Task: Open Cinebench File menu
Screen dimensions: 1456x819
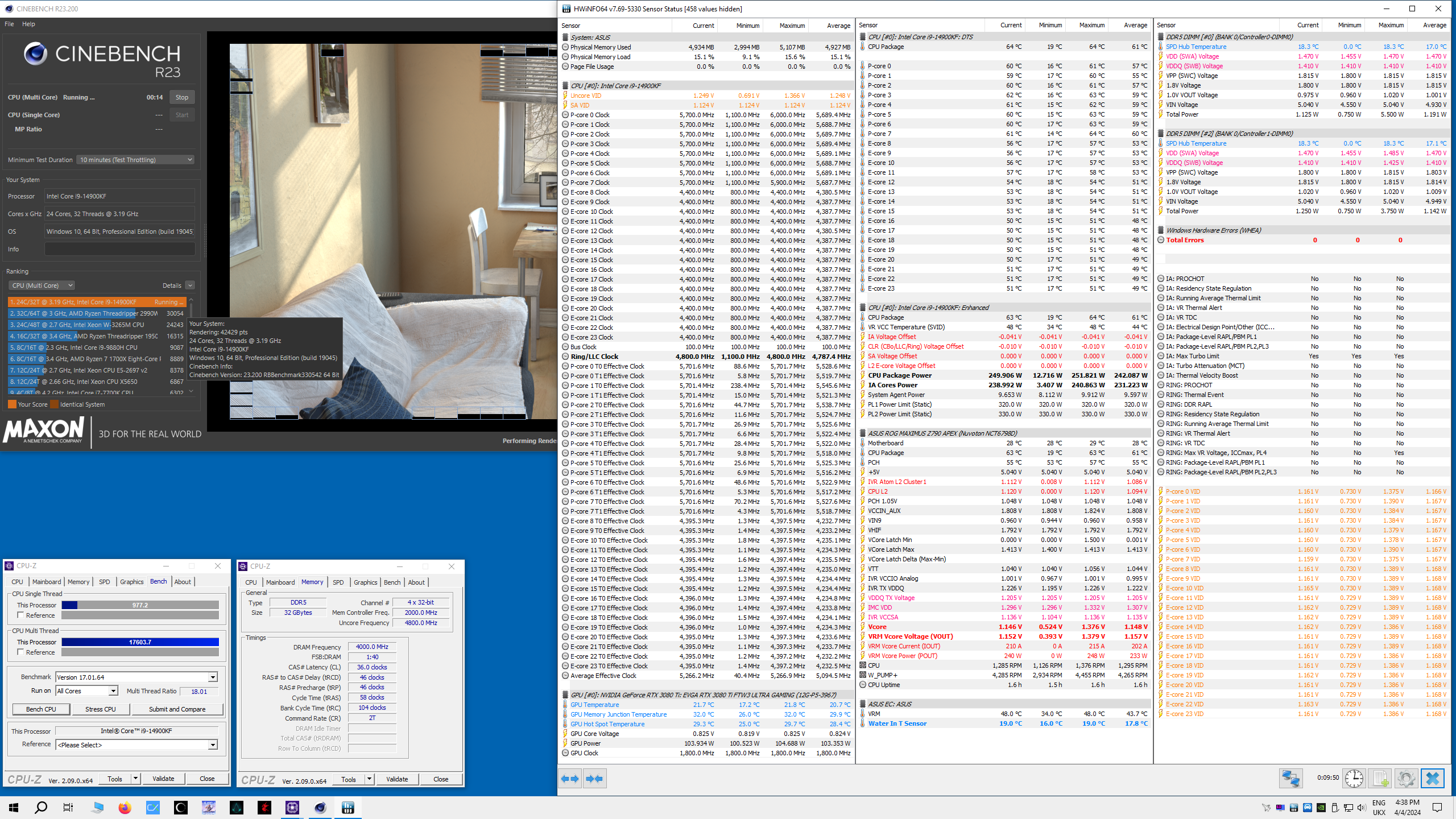Action: tap(9, 24)
